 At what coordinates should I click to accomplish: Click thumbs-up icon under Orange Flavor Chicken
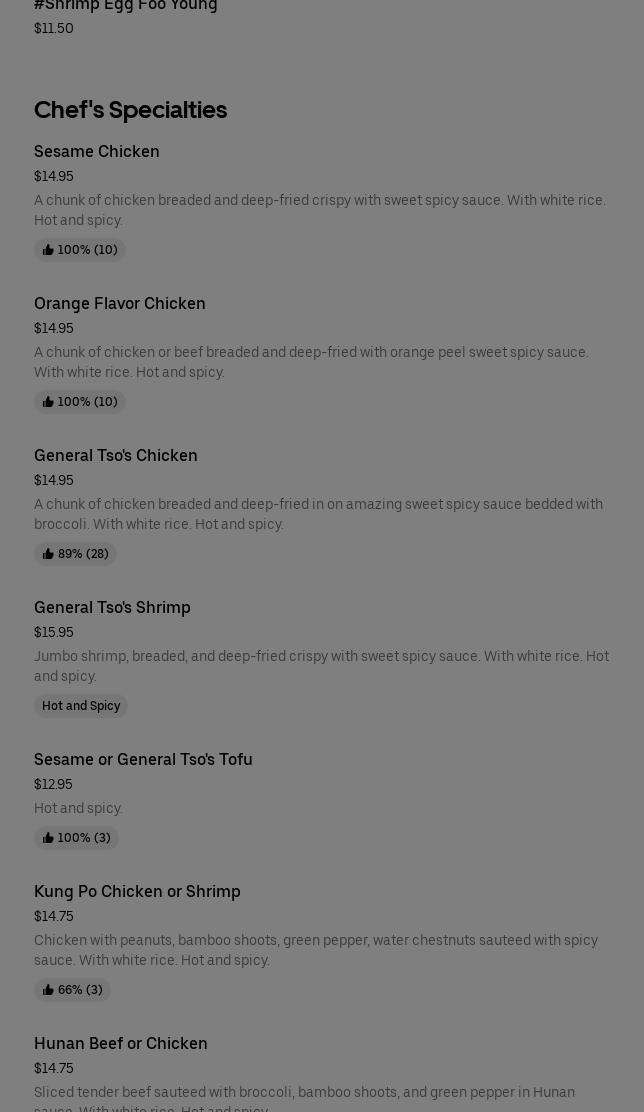(x=48, y=402)
